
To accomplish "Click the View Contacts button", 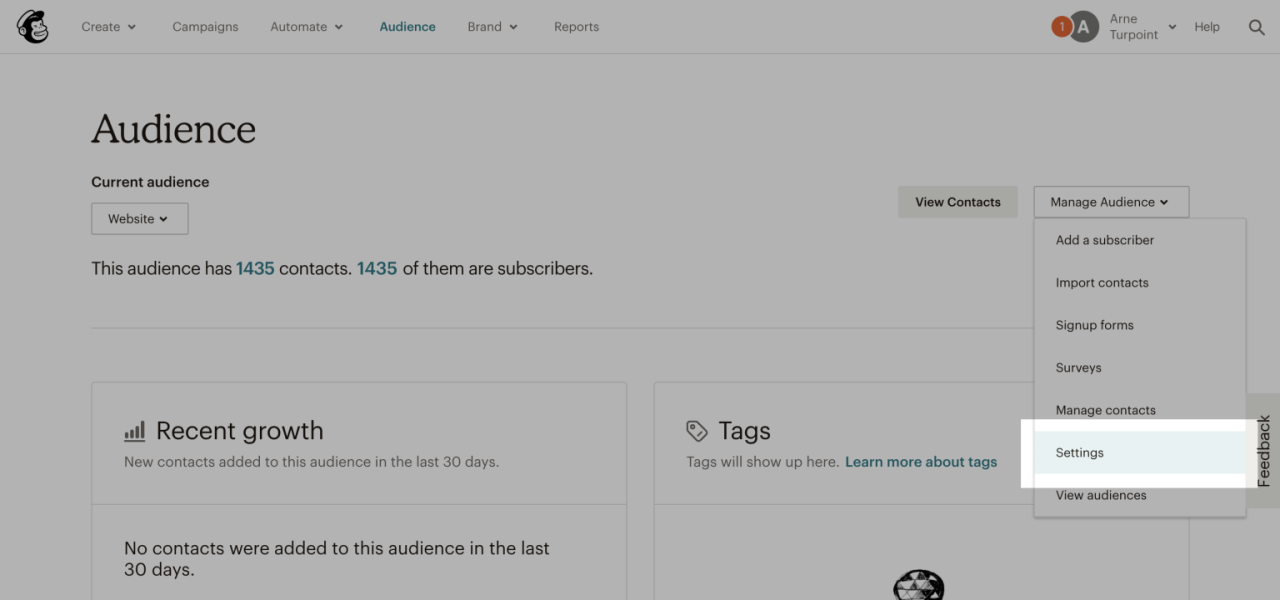I will [x=957, y=202].
